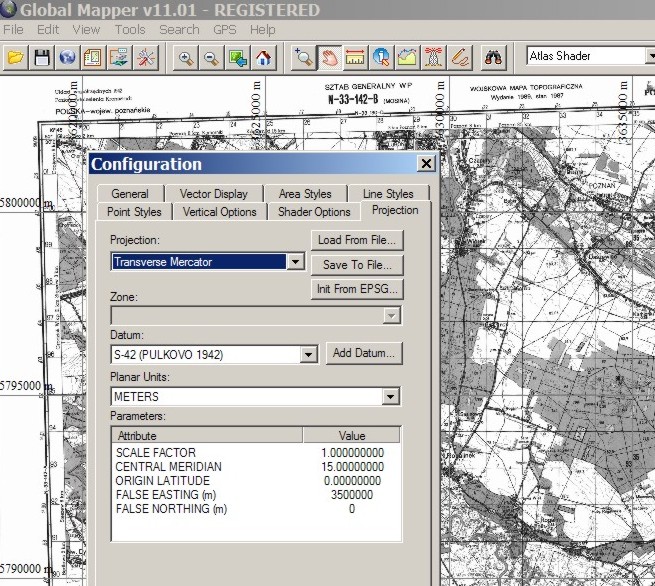Open the View menu
655x586 pixels.
pos(86,30)
